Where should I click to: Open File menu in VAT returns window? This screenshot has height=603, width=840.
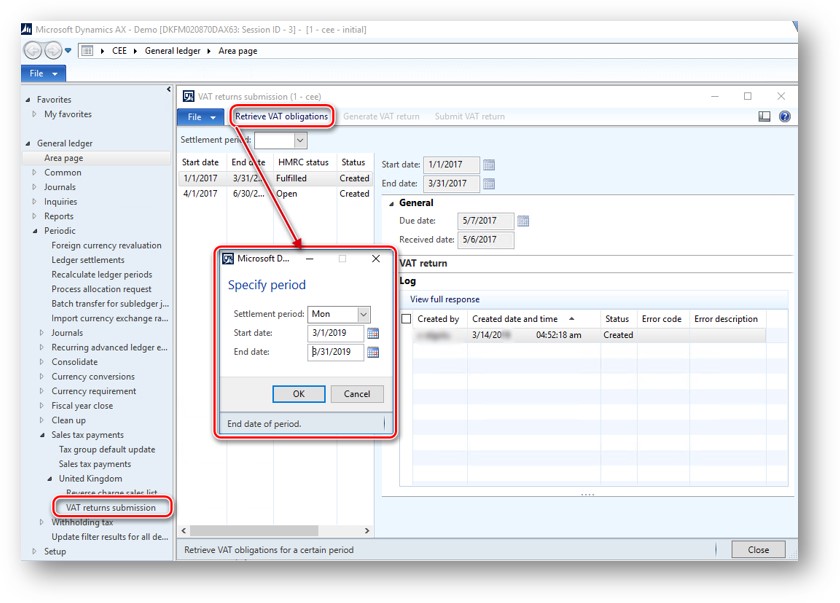pos(201,117)
